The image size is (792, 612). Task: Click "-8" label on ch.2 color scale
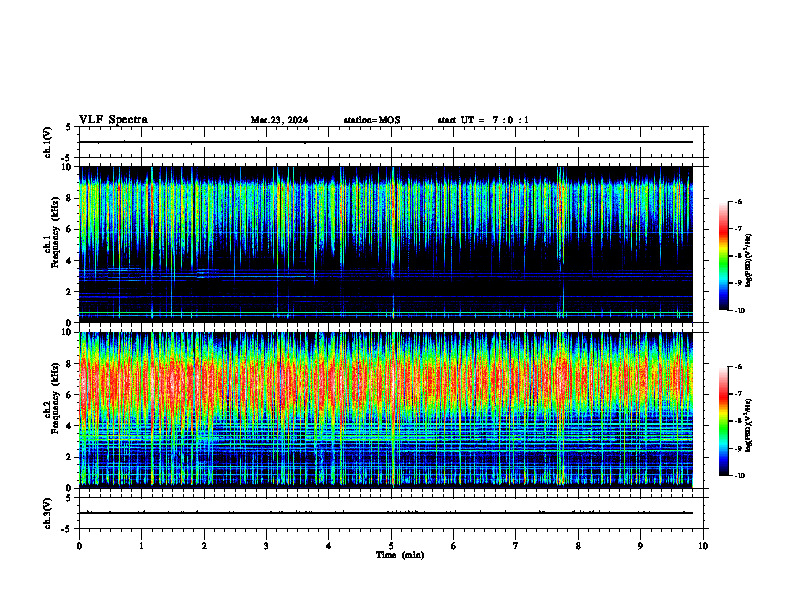point(738,421)
